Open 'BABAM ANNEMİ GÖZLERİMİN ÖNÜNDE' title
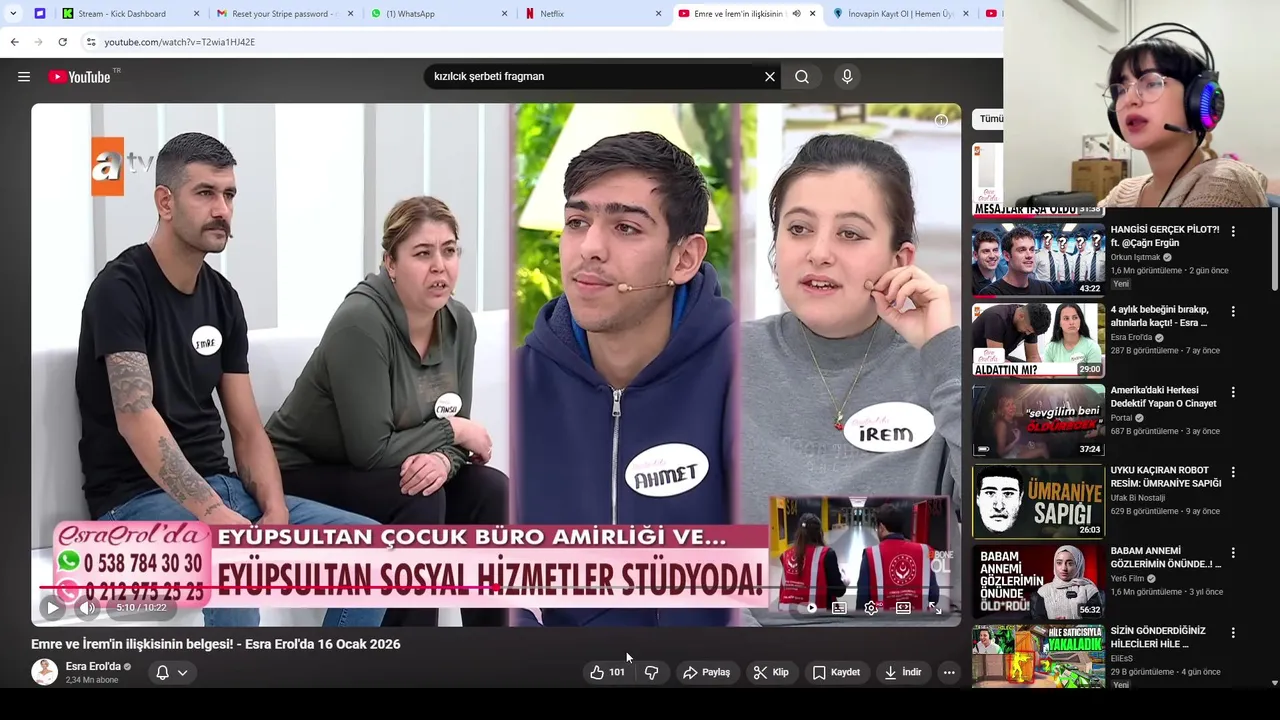The width and height of the screenshot is (1280, 720). tap(1165, 557)
